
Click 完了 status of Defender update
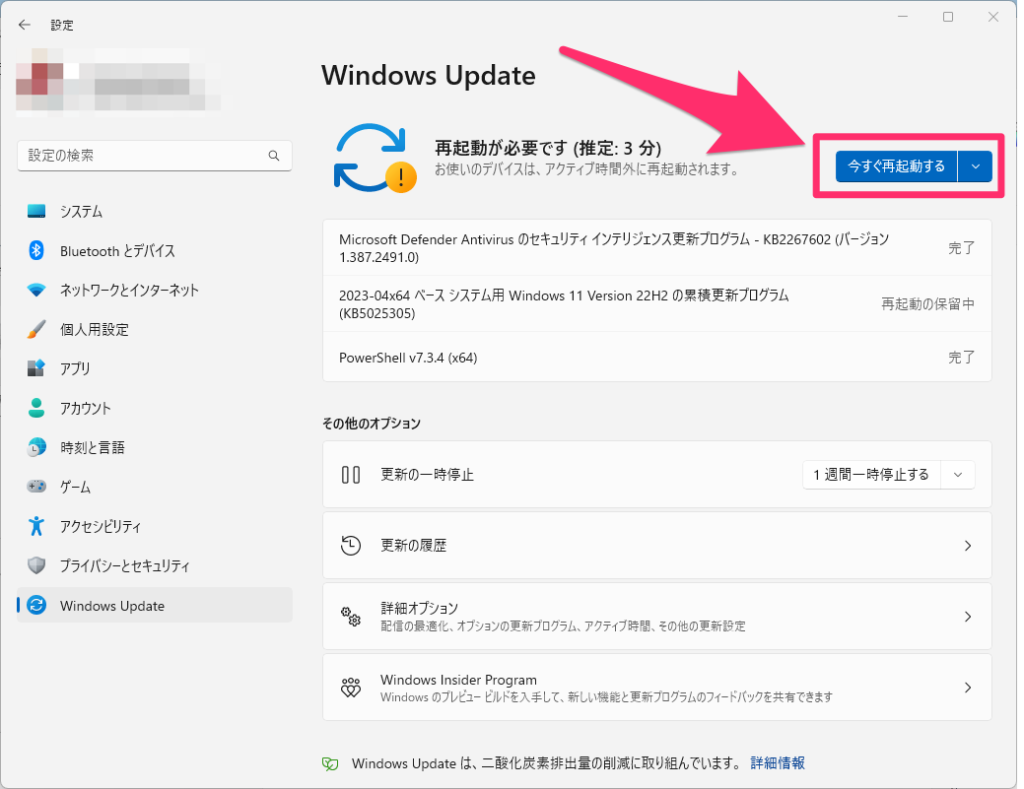[961, 248]
